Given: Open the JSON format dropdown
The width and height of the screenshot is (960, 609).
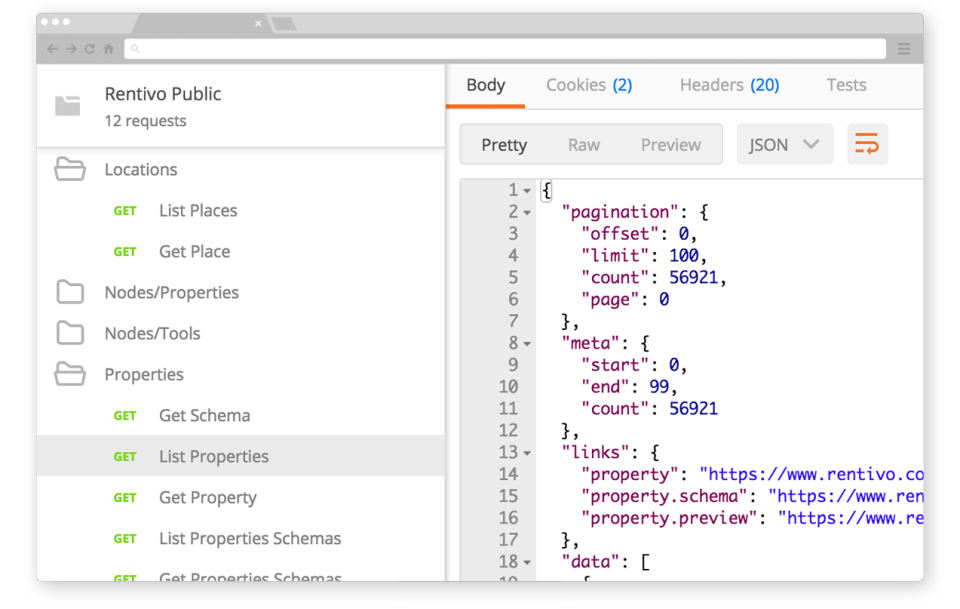Looking at the screenshot, I should point(785,145).
